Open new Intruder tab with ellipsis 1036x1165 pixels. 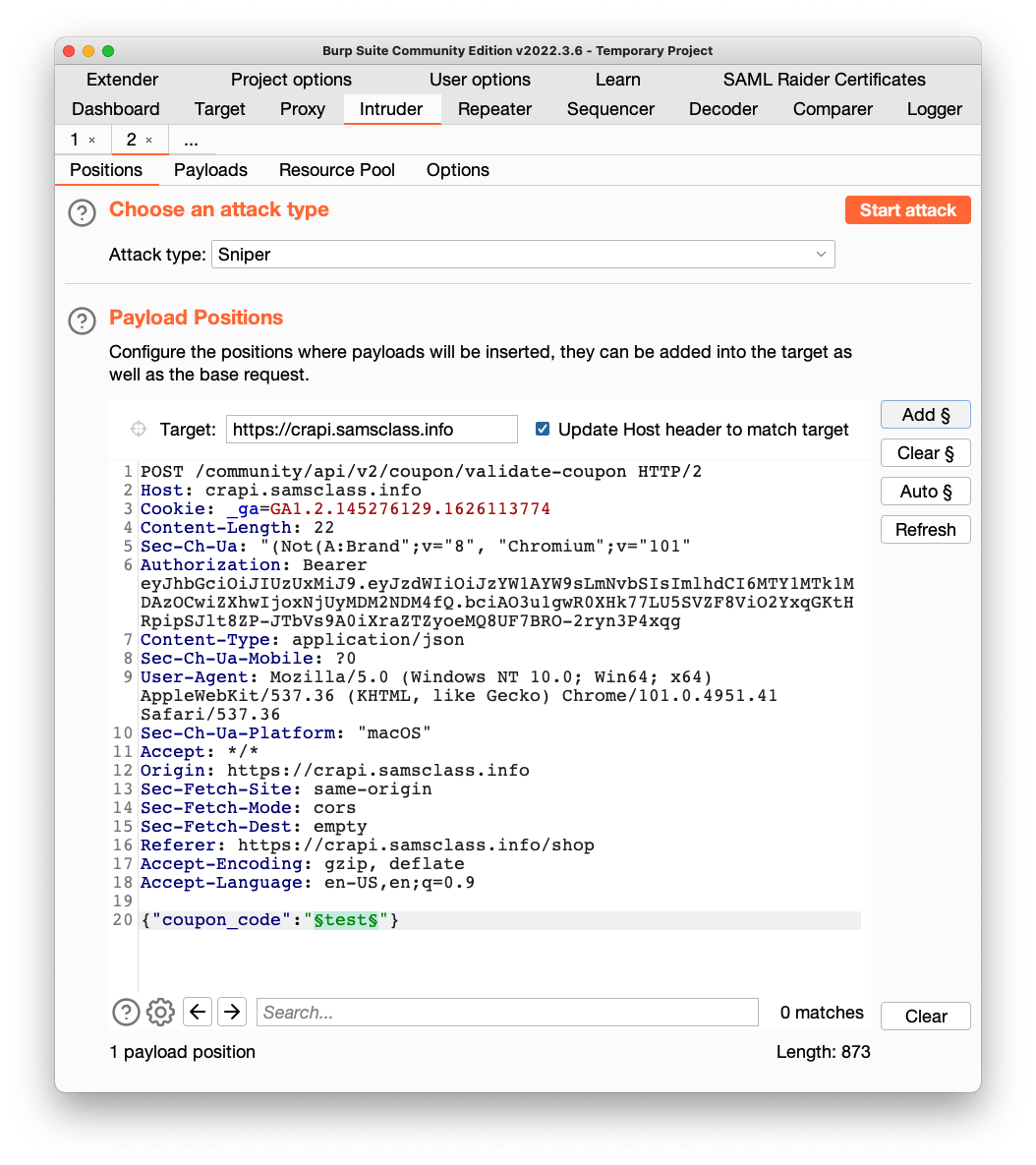pyautogui.click(x=191, y=141)
